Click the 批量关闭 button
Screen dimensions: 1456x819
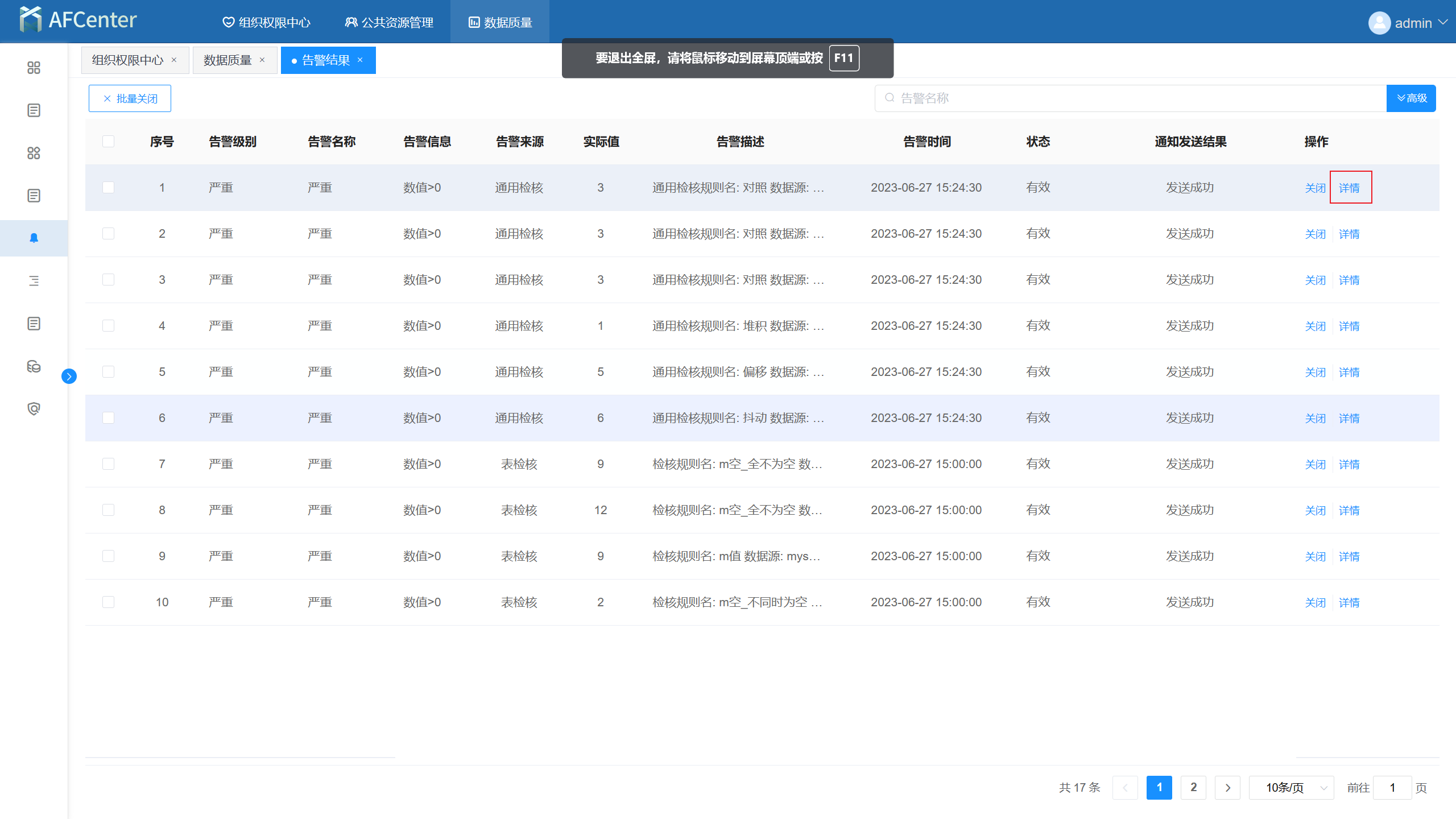point(130,98)
